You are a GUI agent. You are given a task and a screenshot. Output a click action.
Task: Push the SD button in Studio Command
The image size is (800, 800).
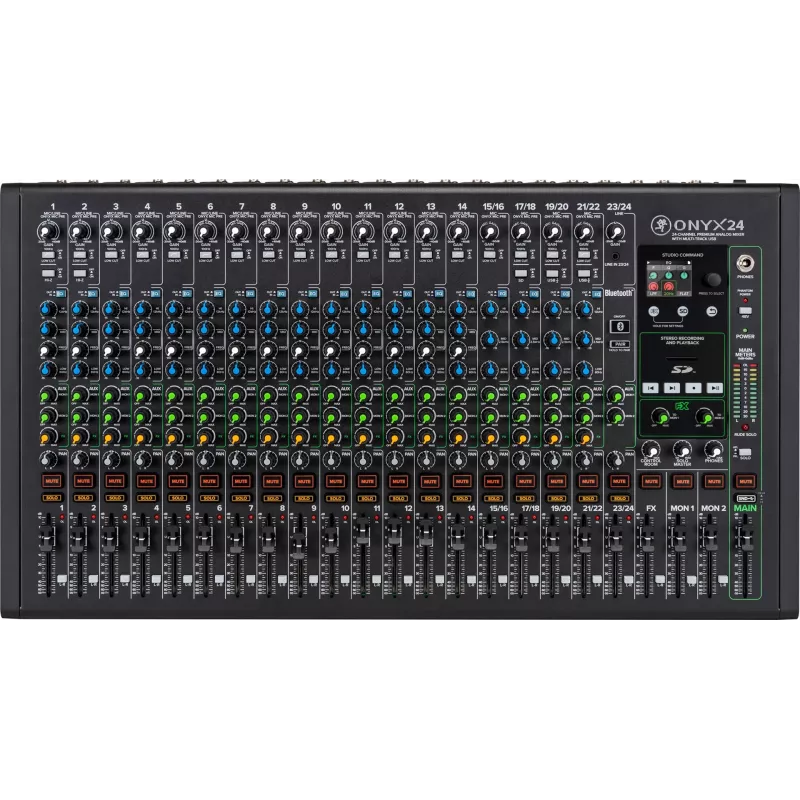683,311
